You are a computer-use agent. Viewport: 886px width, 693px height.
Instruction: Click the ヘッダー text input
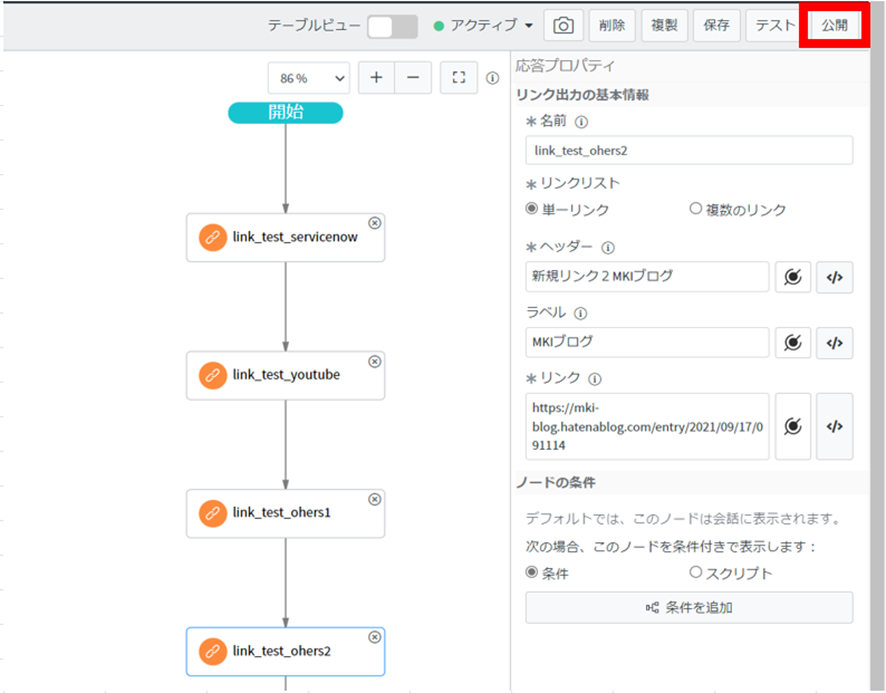pyautogui.click(x=648, y=276)
